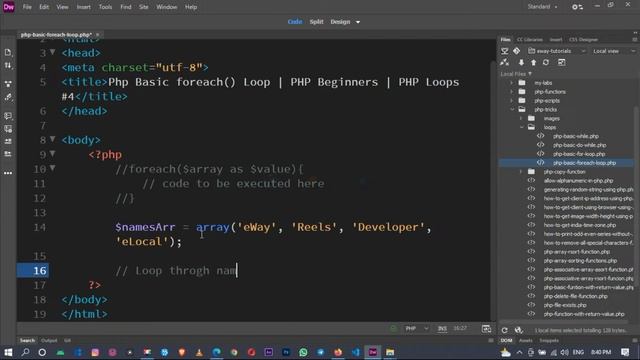Screen dimensions: 640x360
Task: Toggle the INS insert mode indicator
Action: coord(442,329)
